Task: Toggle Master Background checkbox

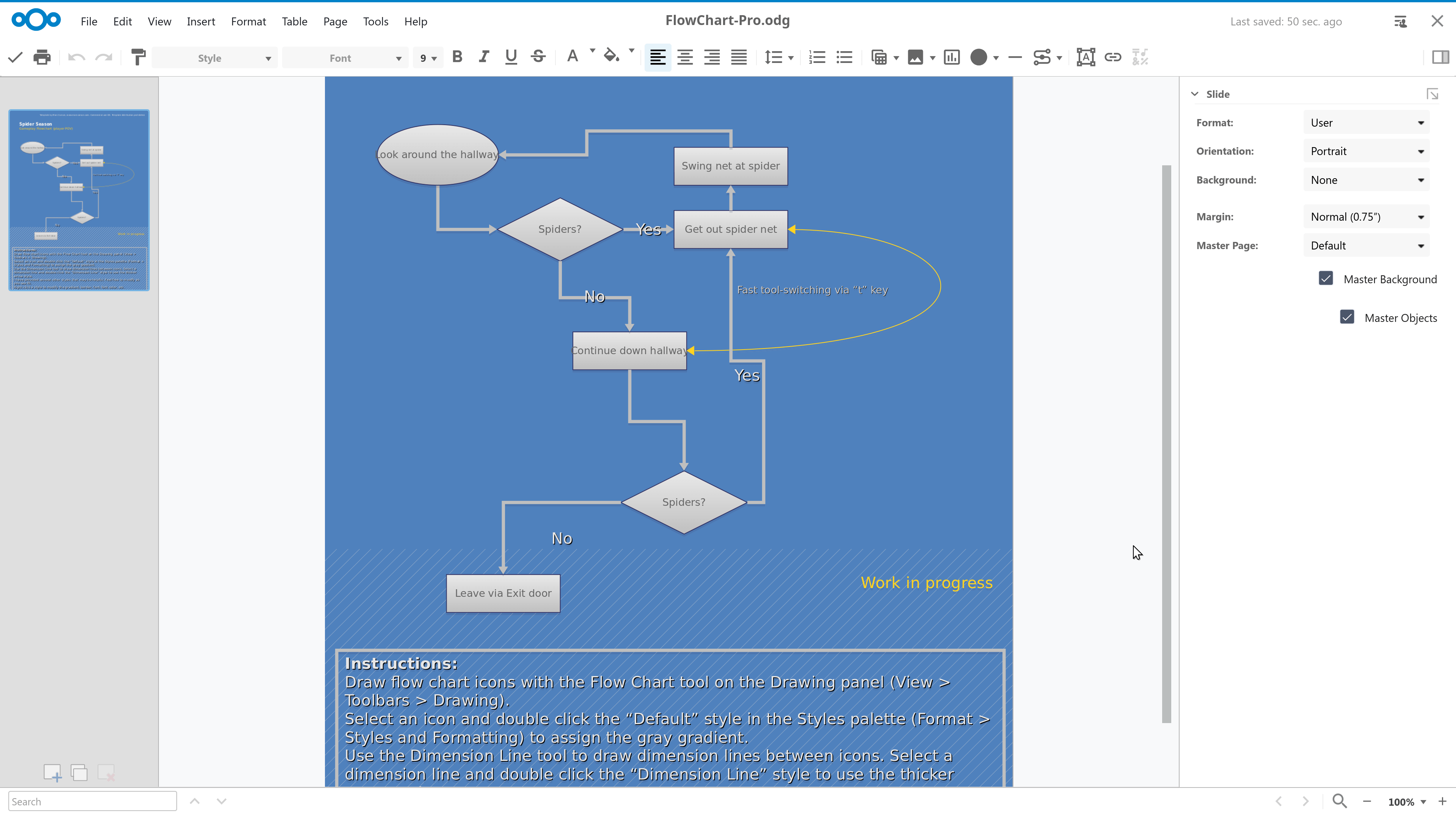Action: tap(1326, 279)
